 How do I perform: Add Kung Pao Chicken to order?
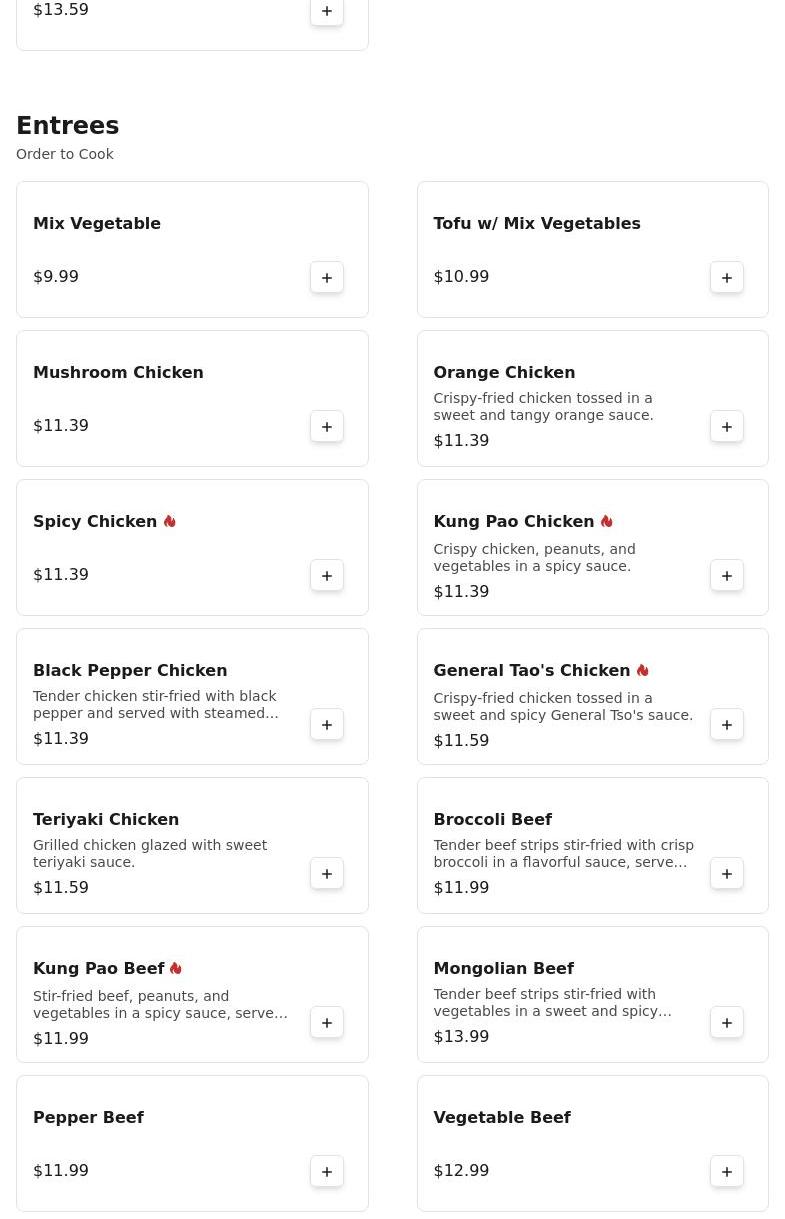click(x=727, y=576)
